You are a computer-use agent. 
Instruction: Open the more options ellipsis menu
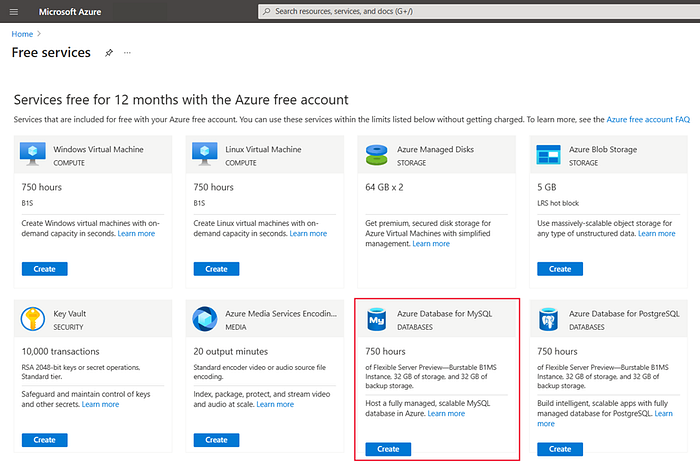[127, 53]
